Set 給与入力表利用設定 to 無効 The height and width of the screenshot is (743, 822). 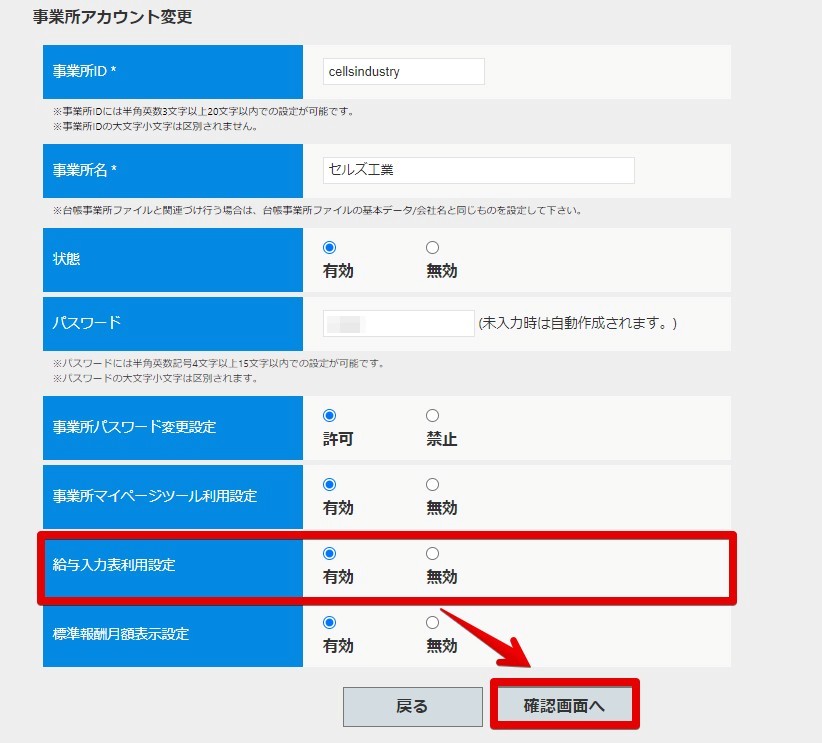[x=432, y=554]
